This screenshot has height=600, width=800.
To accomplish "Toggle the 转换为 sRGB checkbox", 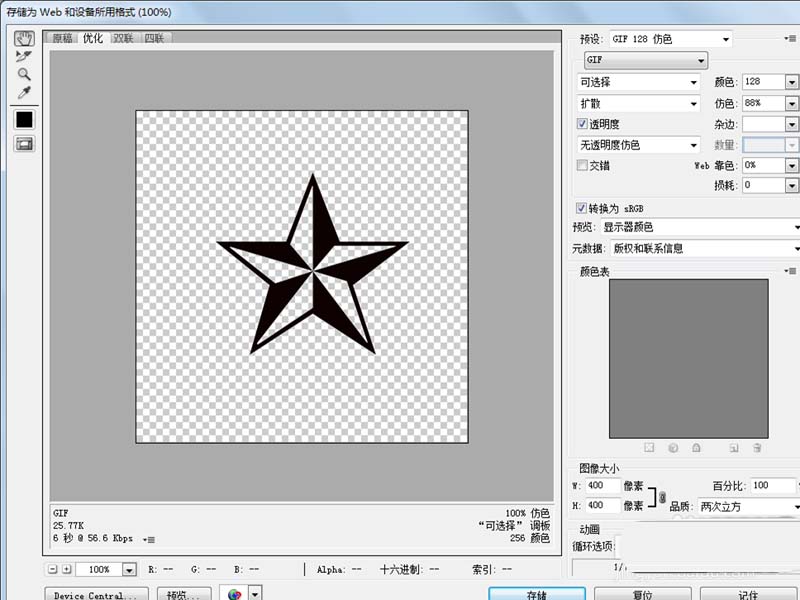I will pos(581,208).
